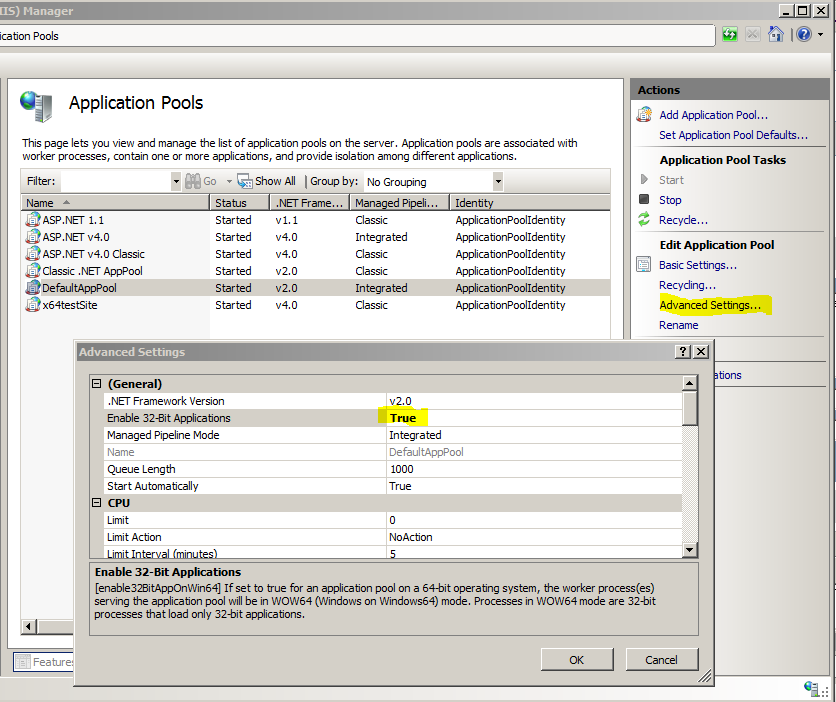Select the DefaultAppPool row name

[x=79, y=288]
